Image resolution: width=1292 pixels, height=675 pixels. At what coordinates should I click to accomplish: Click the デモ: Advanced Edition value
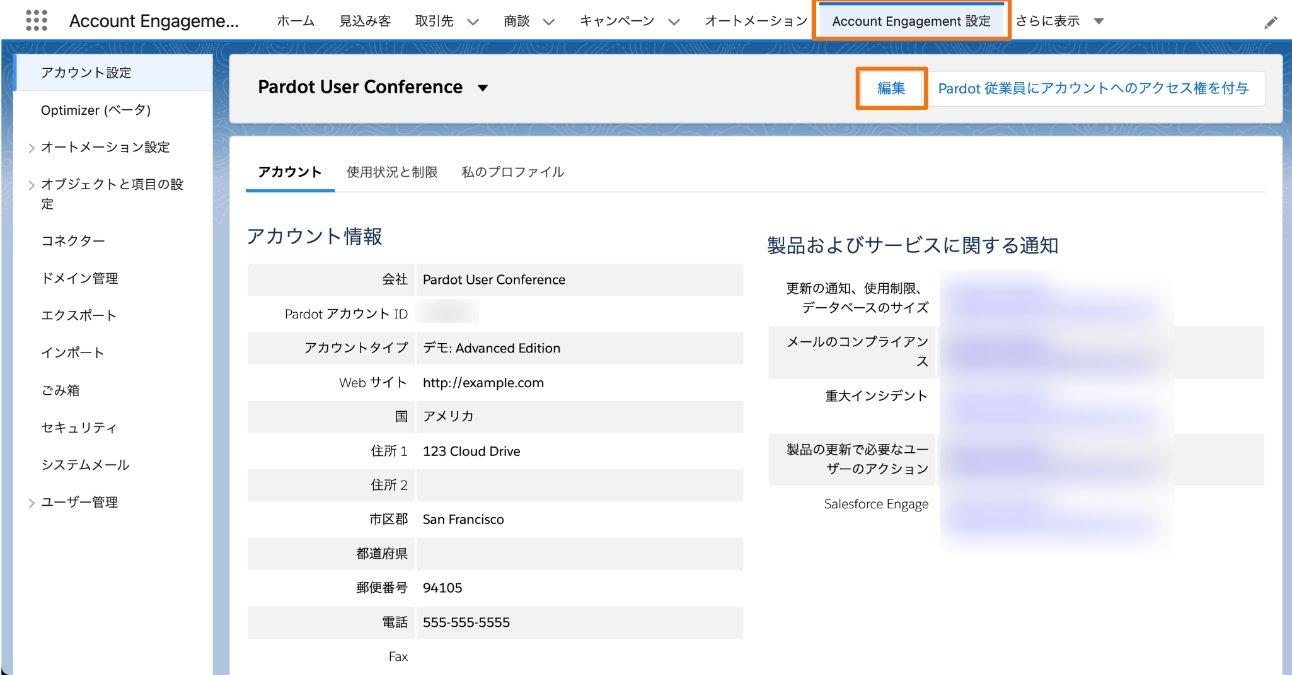[x=492, y=348]
